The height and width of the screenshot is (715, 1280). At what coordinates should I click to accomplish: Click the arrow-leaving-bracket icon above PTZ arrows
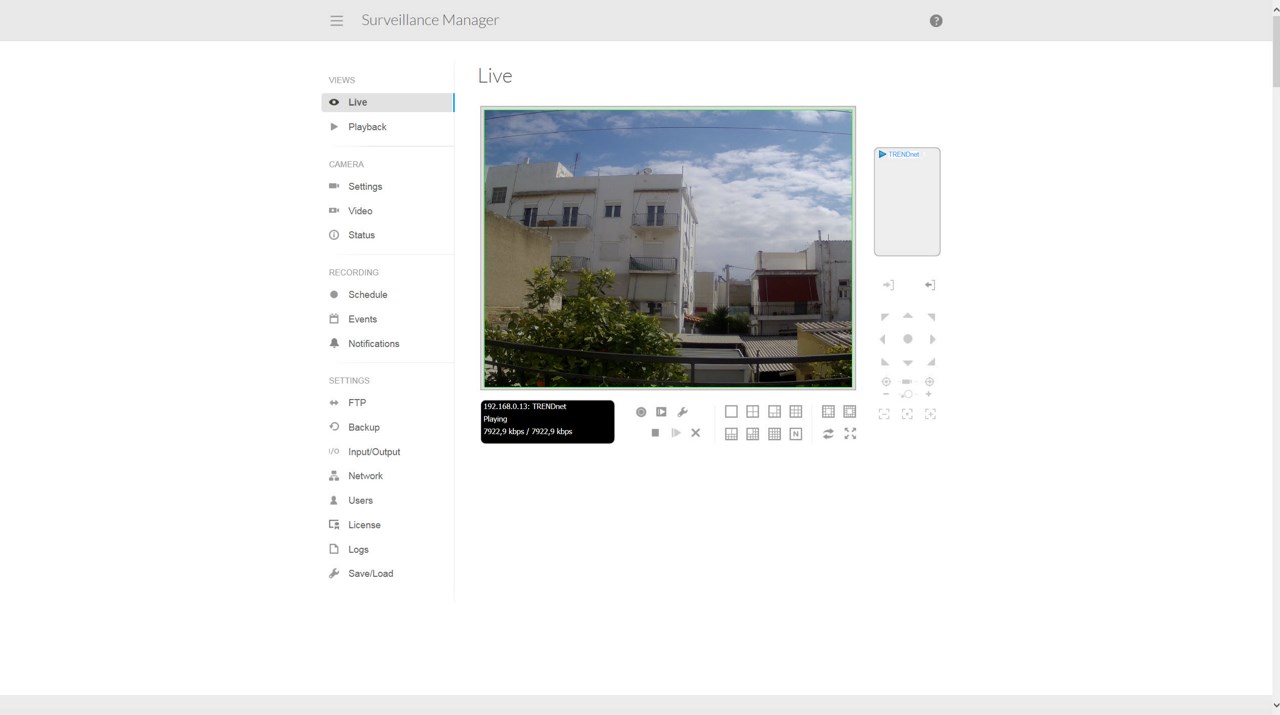[930, 285]
